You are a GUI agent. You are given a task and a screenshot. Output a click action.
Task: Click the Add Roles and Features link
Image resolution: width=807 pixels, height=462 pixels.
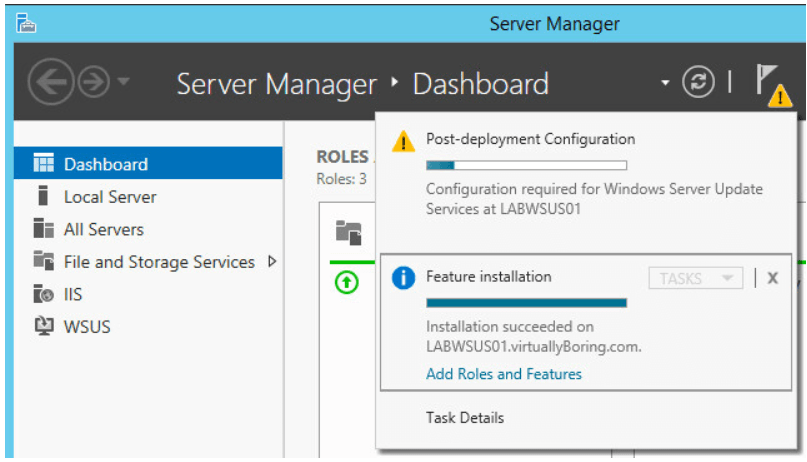pyautogui.click(x=503, y=374)
